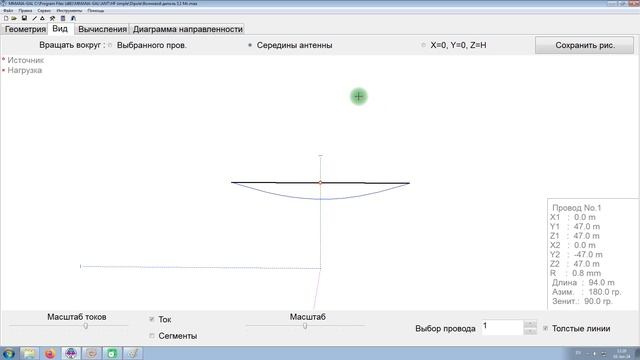The image size is (640, 360).
Task: Click the Масштаб токов slider handle
Action: [86, 326]
